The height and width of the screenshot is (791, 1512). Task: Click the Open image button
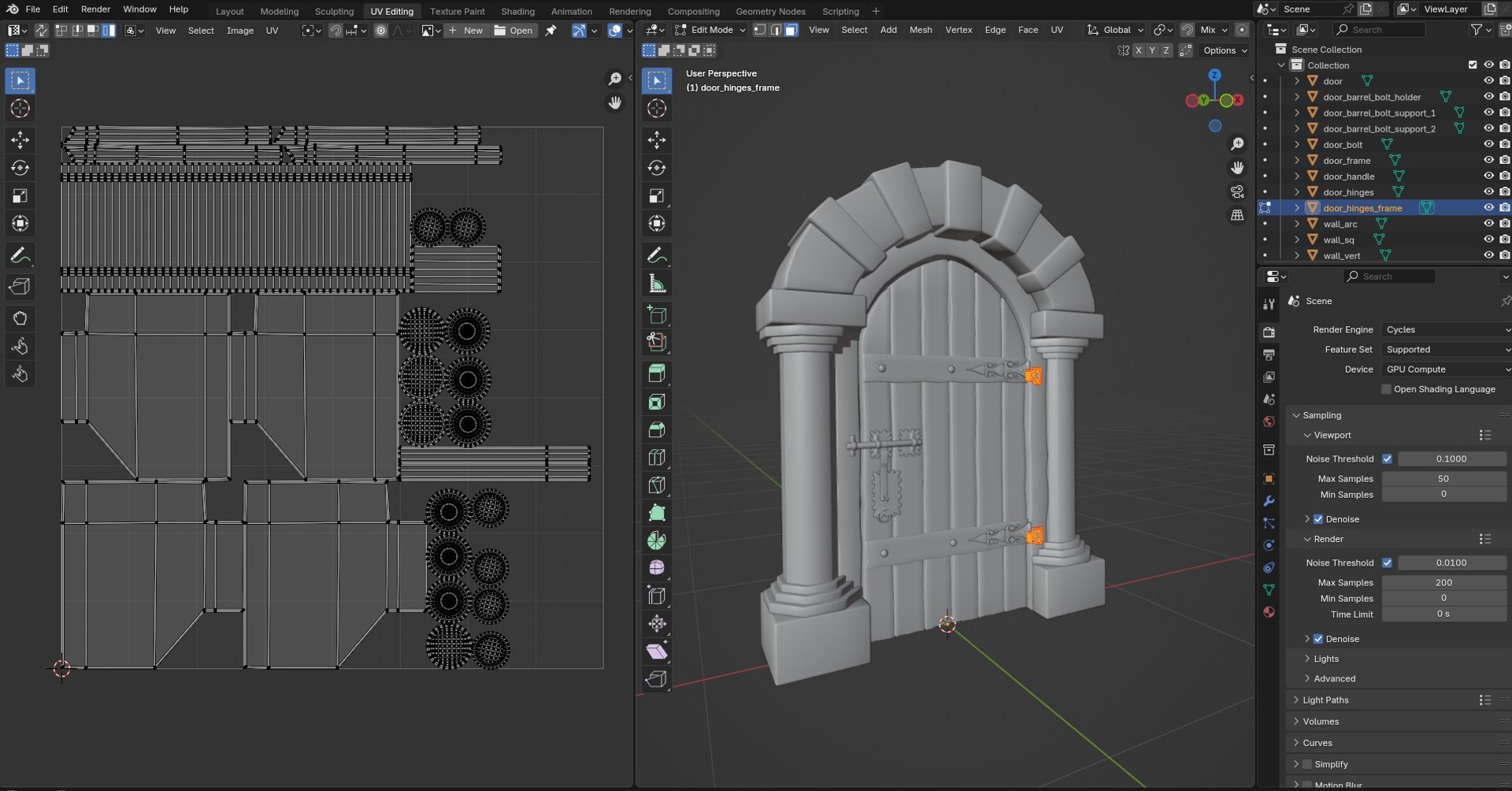513,31
